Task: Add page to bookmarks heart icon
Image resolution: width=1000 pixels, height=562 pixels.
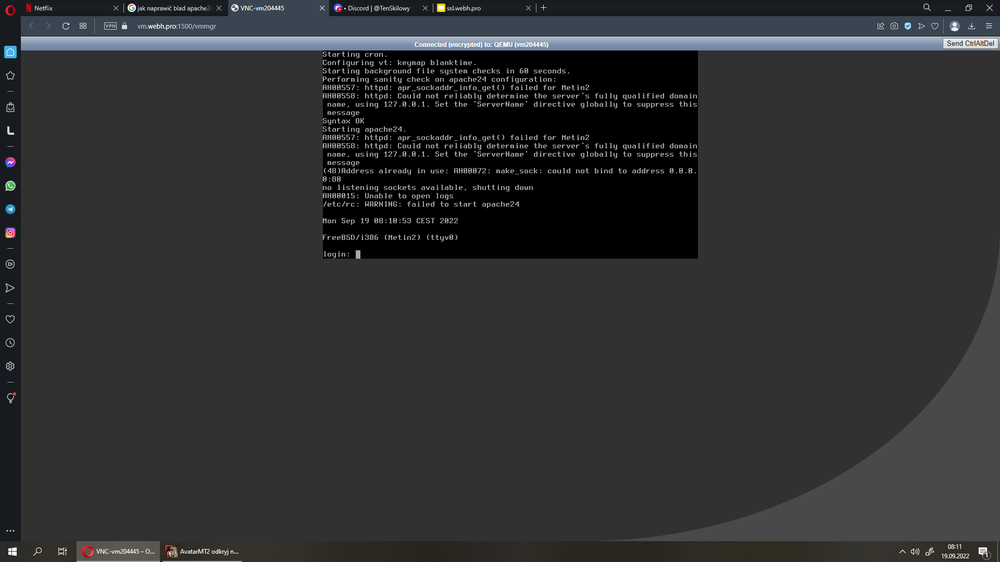Action: click(935, 26)
